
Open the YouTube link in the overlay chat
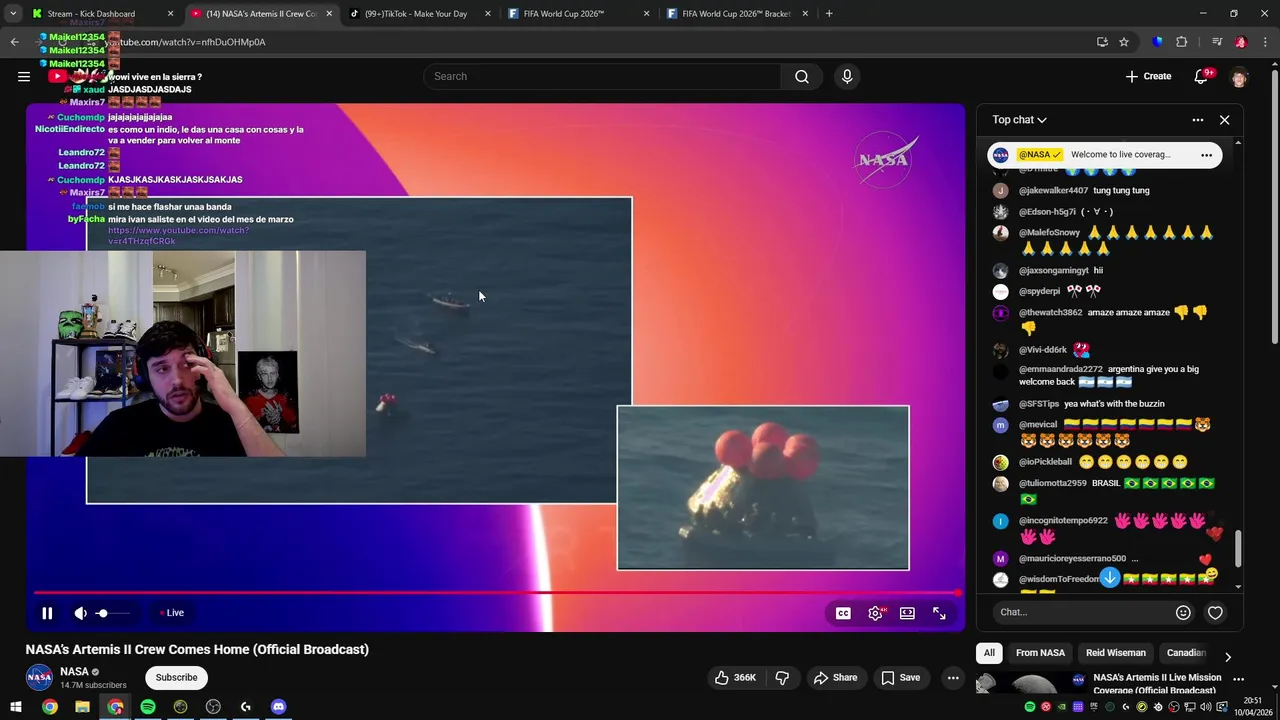178,236
